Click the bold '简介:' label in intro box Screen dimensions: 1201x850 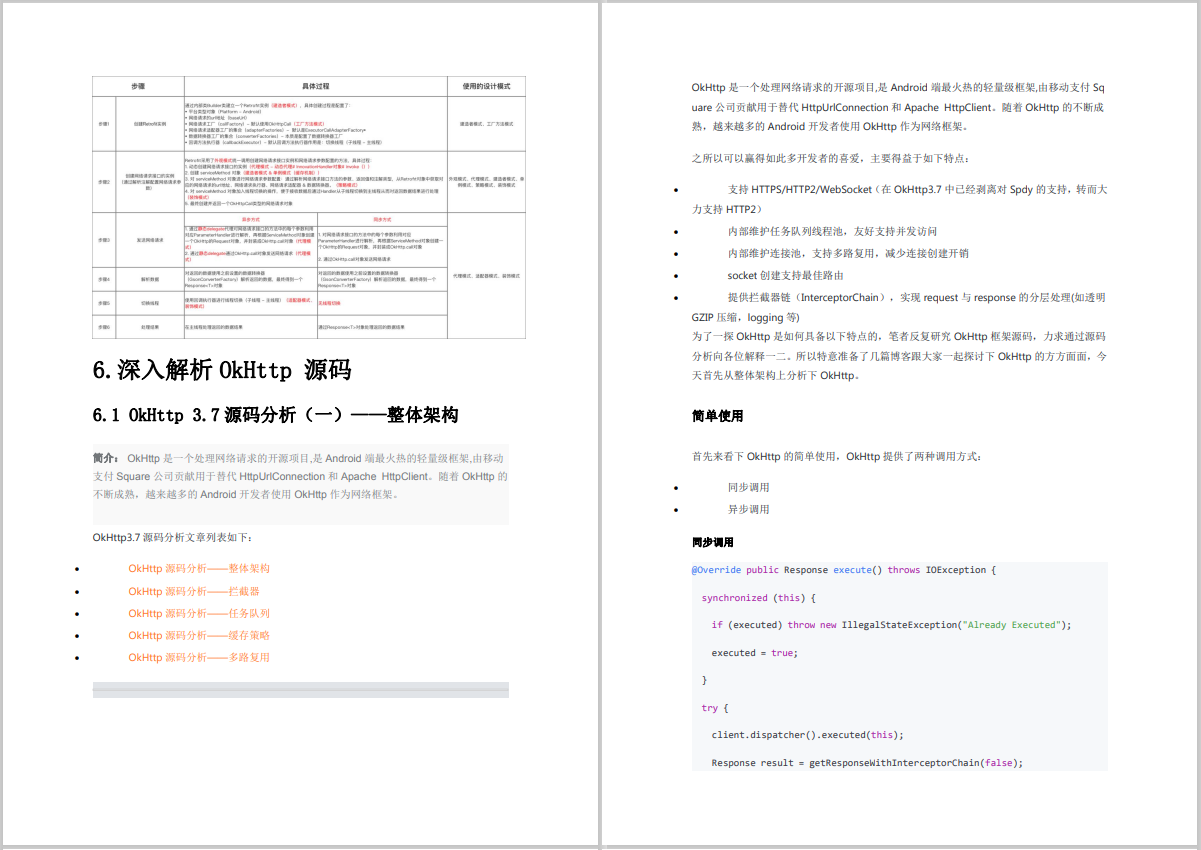[x=106, y=458]
